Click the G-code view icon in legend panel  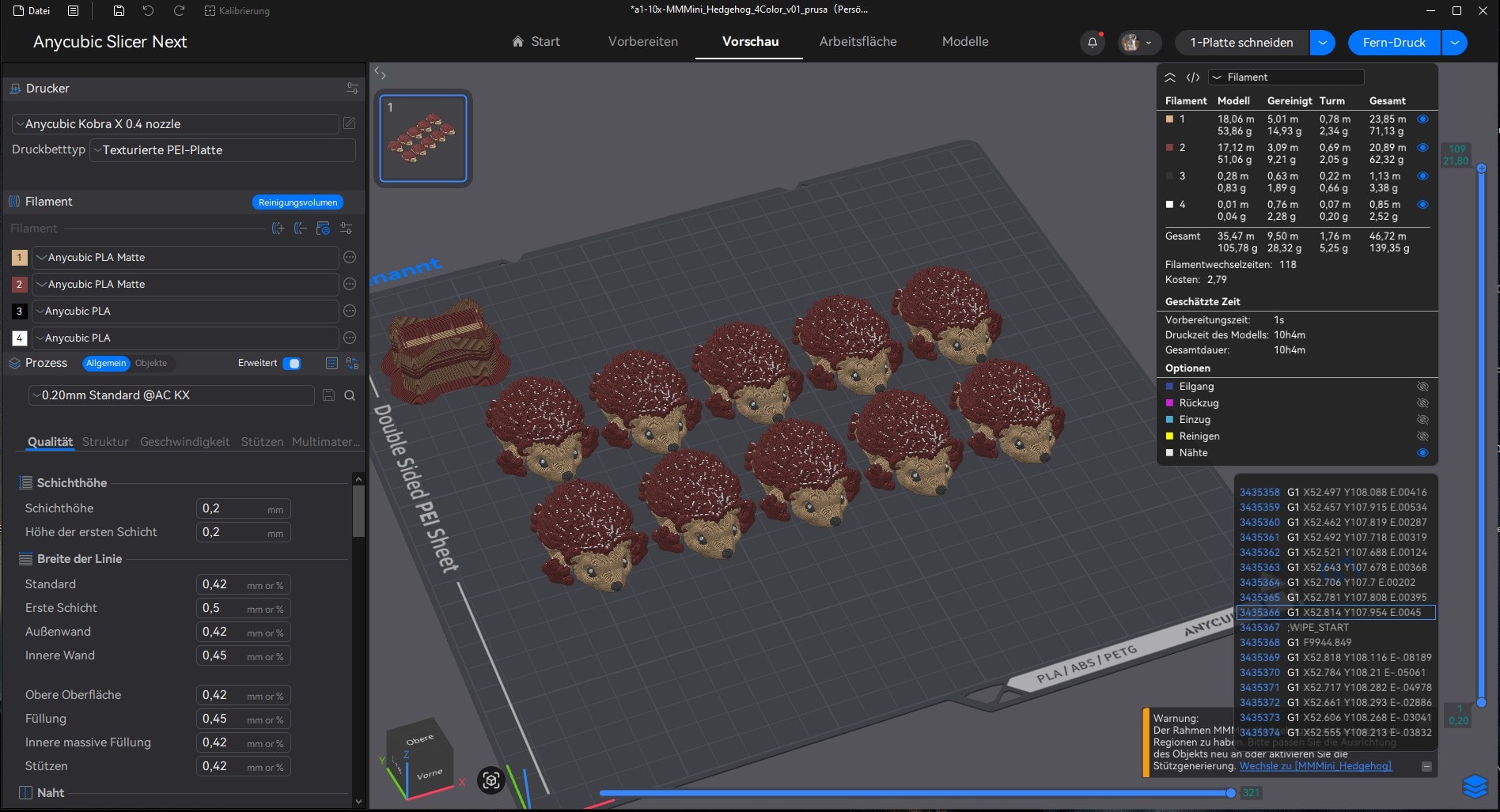pyautogui.click(x=1193, y=77)
